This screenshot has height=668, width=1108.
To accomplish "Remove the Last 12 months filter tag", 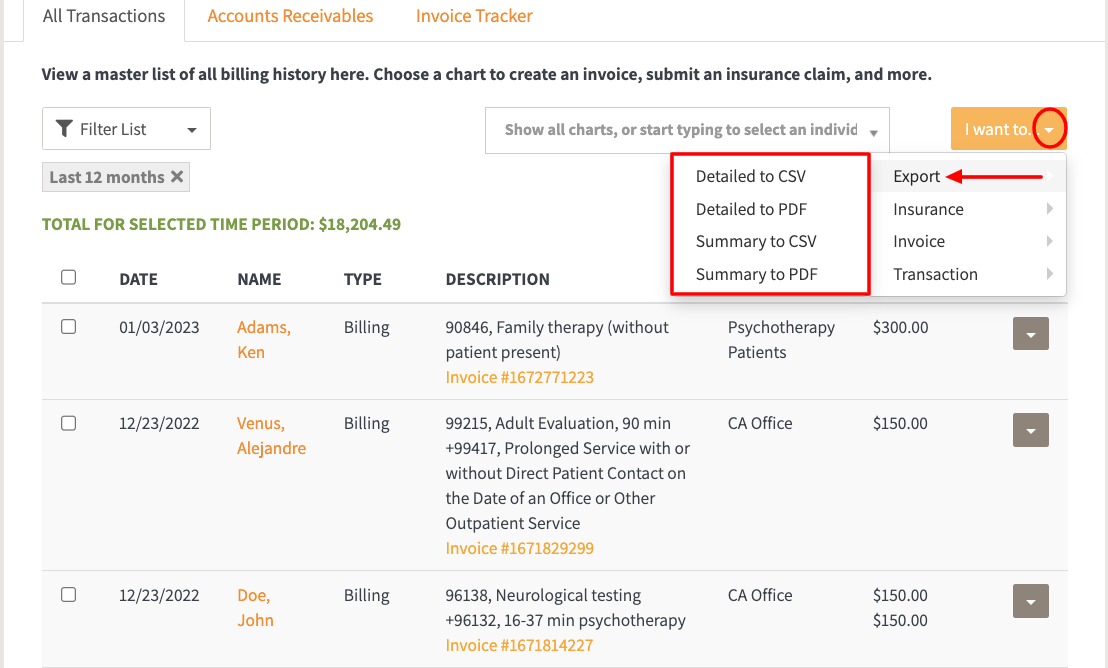I will pos(177,177).
